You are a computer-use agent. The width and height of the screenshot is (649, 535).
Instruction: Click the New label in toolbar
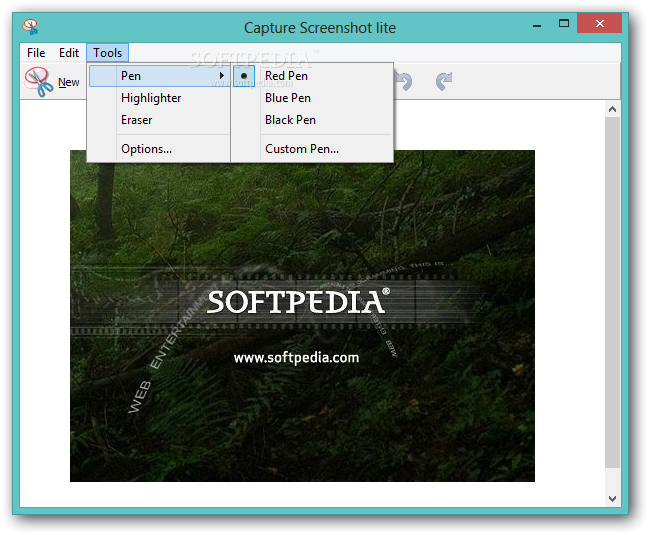[68, 82]
